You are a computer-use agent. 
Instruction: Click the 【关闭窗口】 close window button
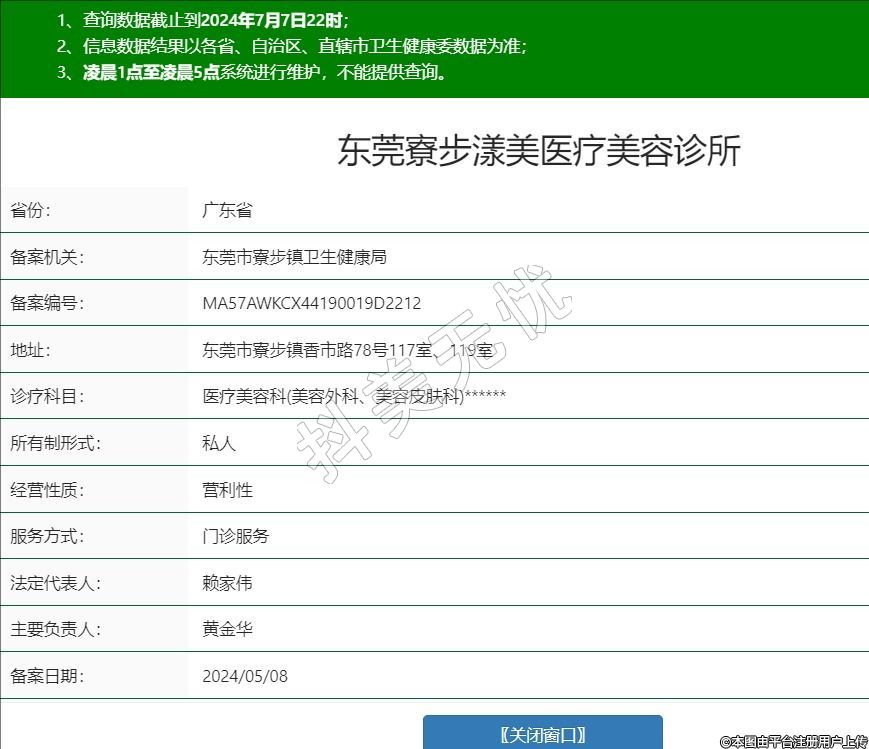542,733
